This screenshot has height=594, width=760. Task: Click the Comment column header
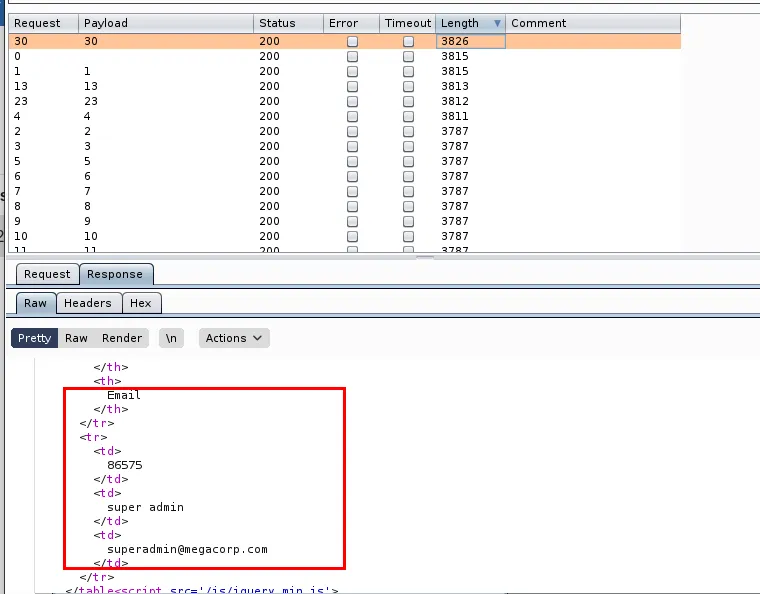539,23
